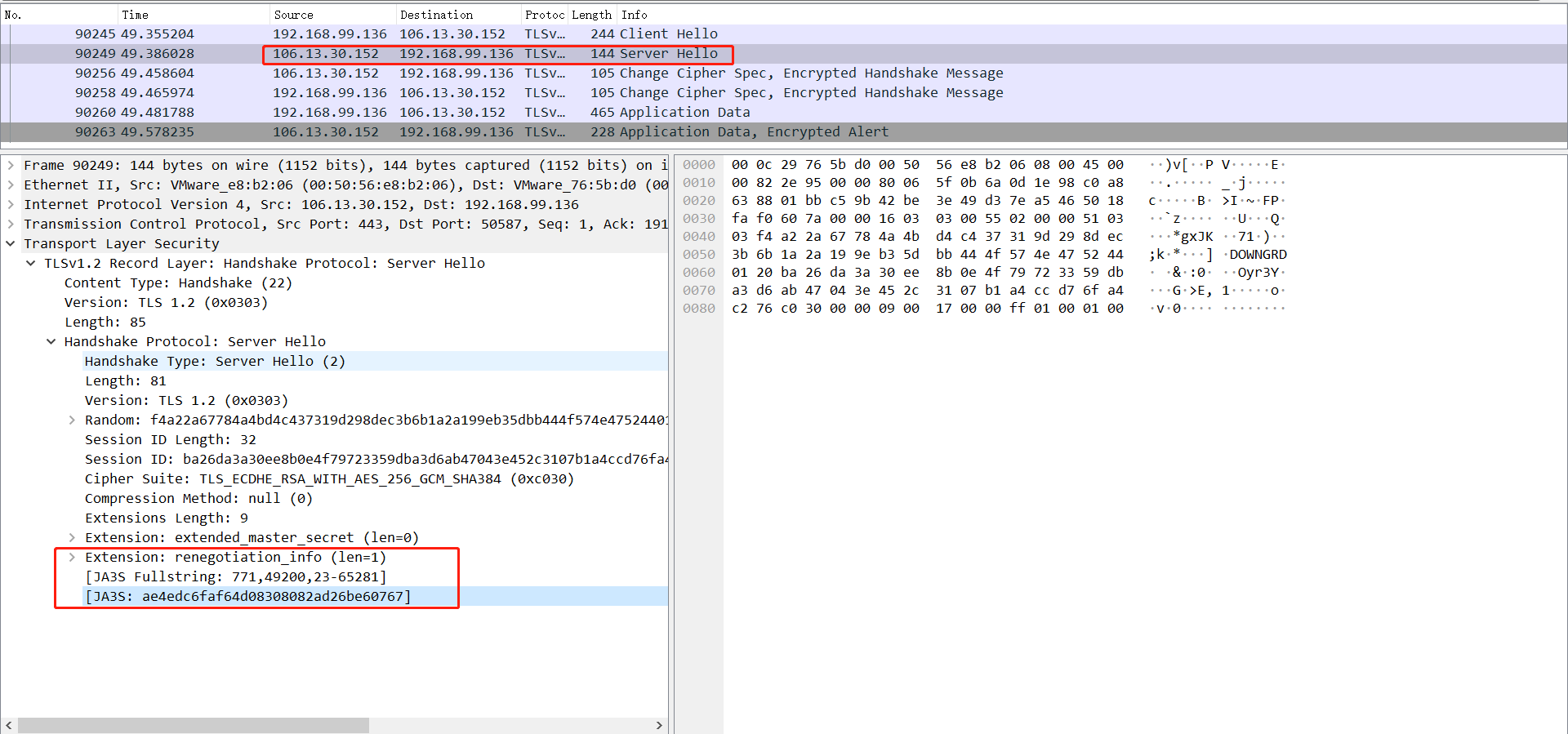This screenshot has height=734, width=1568.
Task: Expand the extended_master_secret extension
Action: pyautogui.click(x=72, y=538)
